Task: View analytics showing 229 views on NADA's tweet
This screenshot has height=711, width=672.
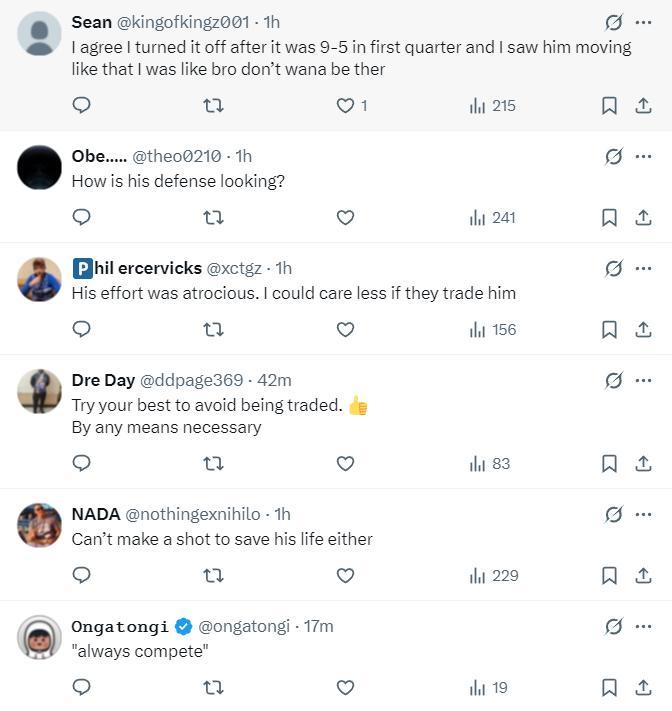Action: tap(493, 575)
